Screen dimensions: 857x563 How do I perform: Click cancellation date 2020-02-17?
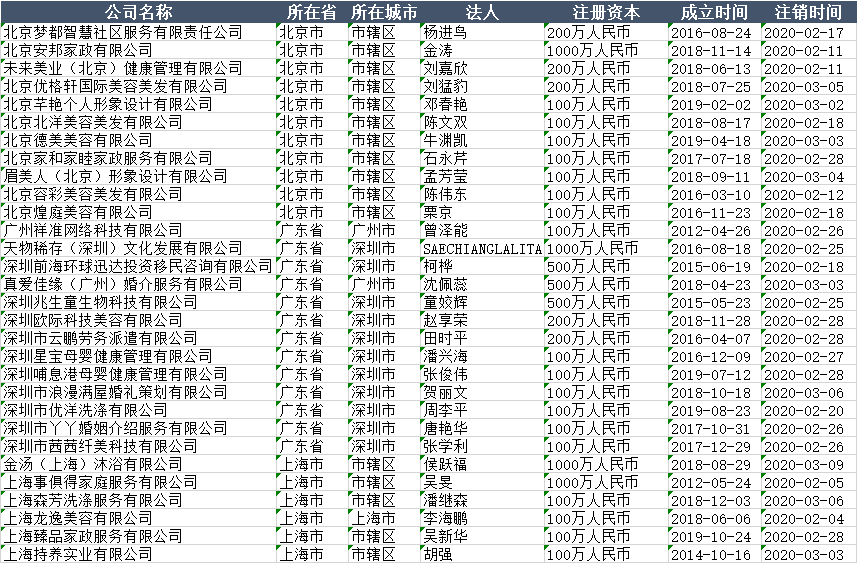click(808, 32)
